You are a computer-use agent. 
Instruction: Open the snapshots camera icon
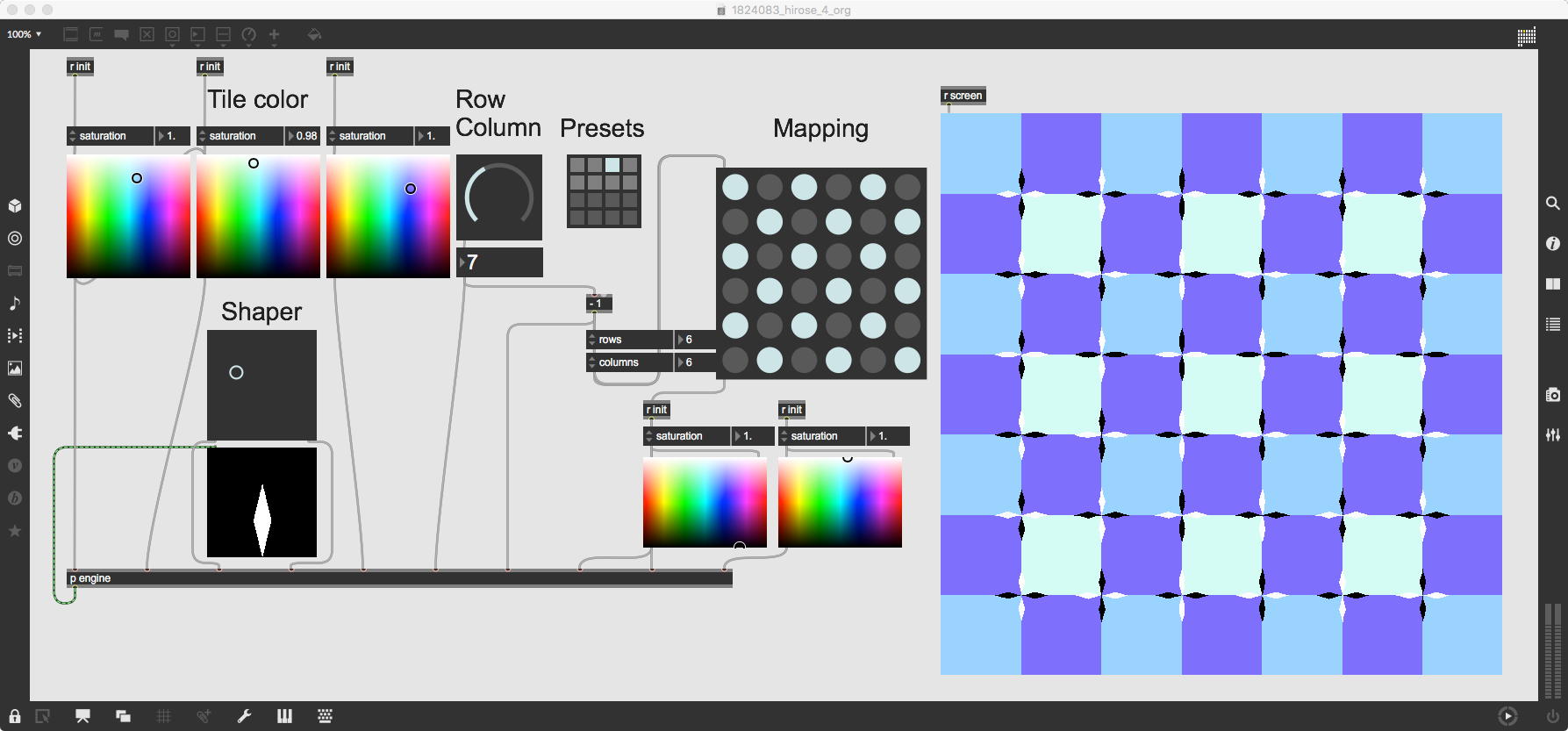click(1552, 395)
